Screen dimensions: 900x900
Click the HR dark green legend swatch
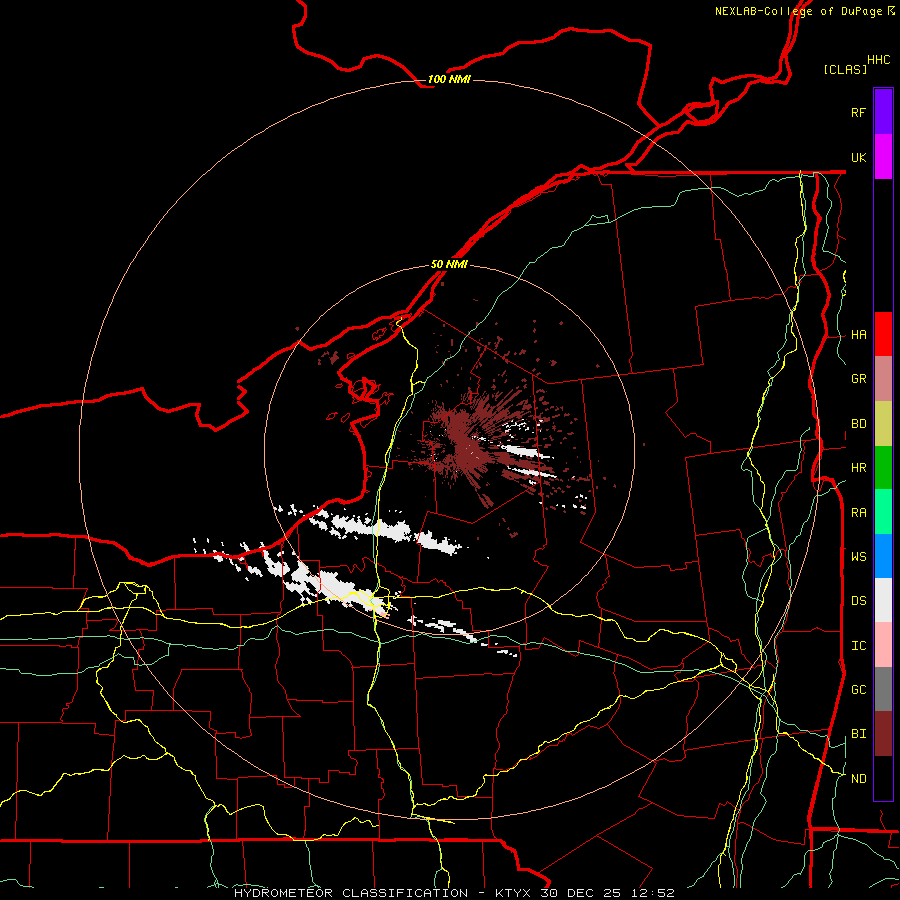click(883, 468)
